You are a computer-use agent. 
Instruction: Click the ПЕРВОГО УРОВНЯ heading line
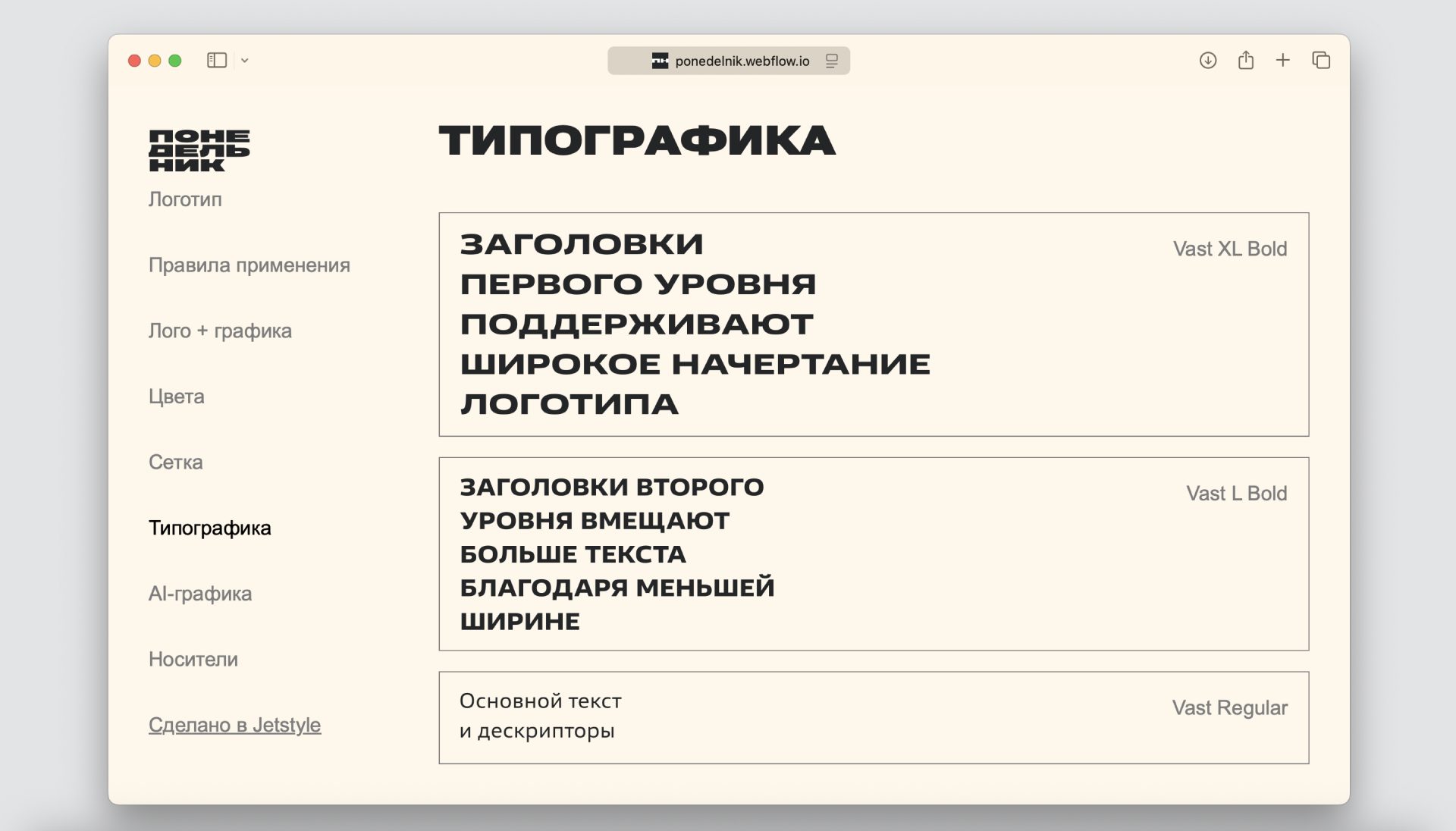point(638,284)
